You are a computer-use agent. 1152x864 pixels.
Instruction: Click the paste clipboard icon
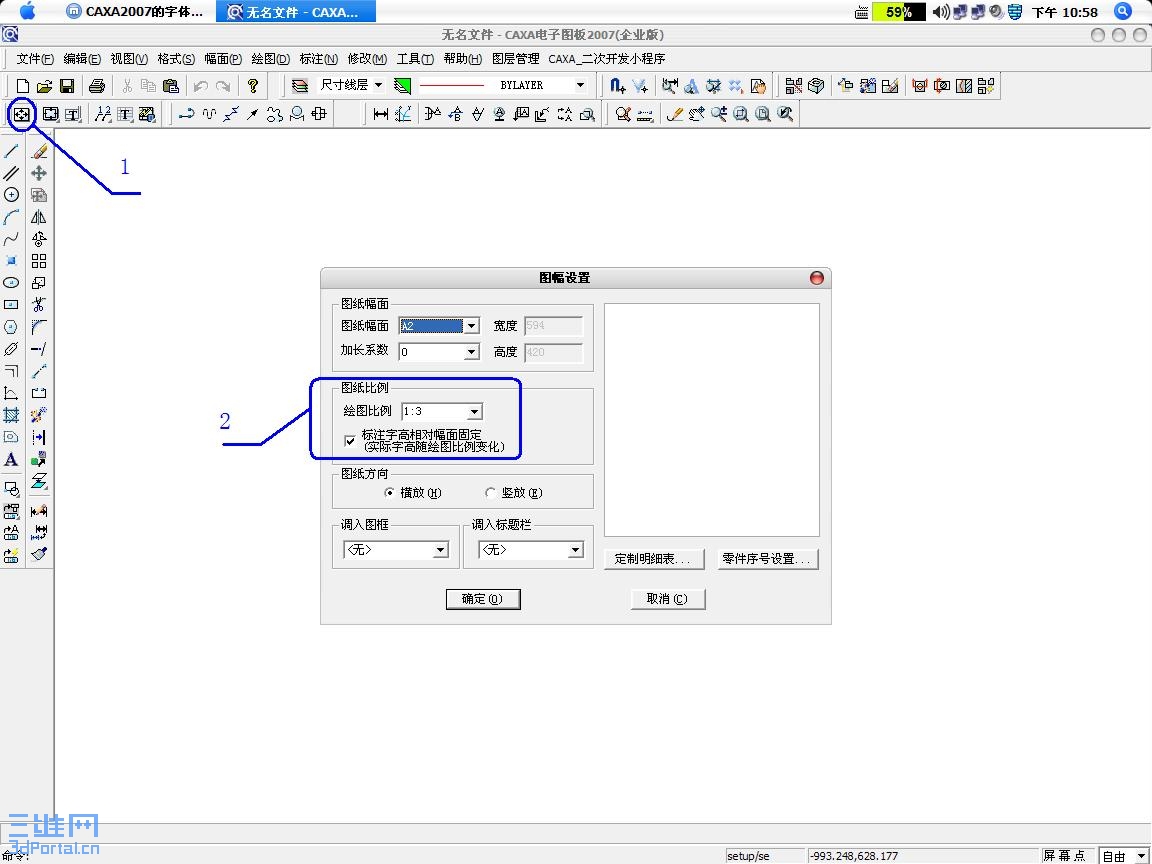[170, 86]
